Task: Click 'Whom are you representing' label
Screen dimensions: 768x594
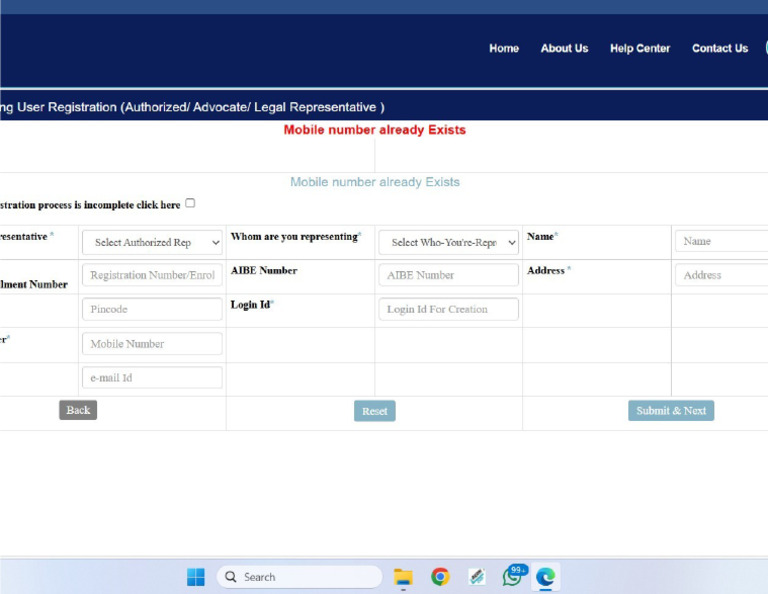Action: click(x=295, y=237)
